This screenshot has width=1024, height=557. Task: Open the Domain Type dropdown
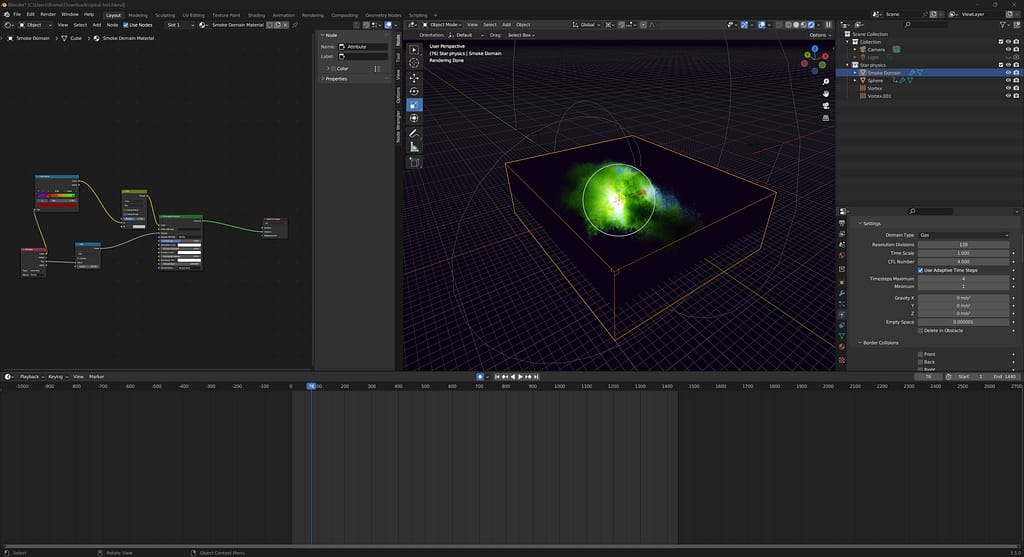(x=964, y=235)
